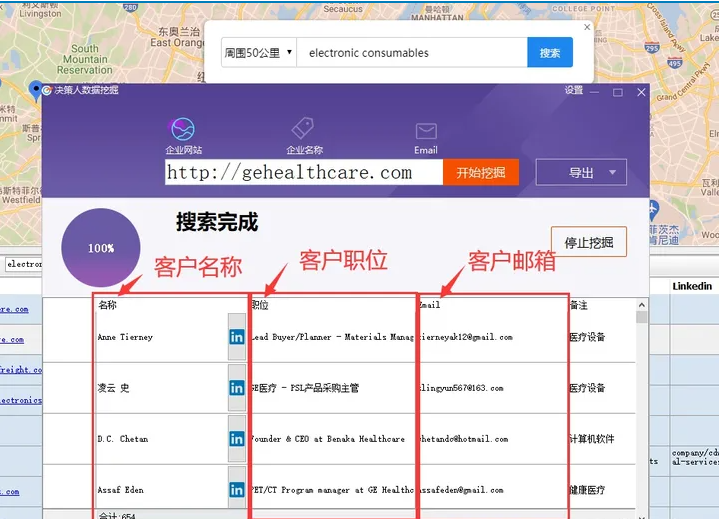The height and width of the screenshot is (519, 719).
Task: Click the 健康医疗 note cell
Action: click(587, 490)
